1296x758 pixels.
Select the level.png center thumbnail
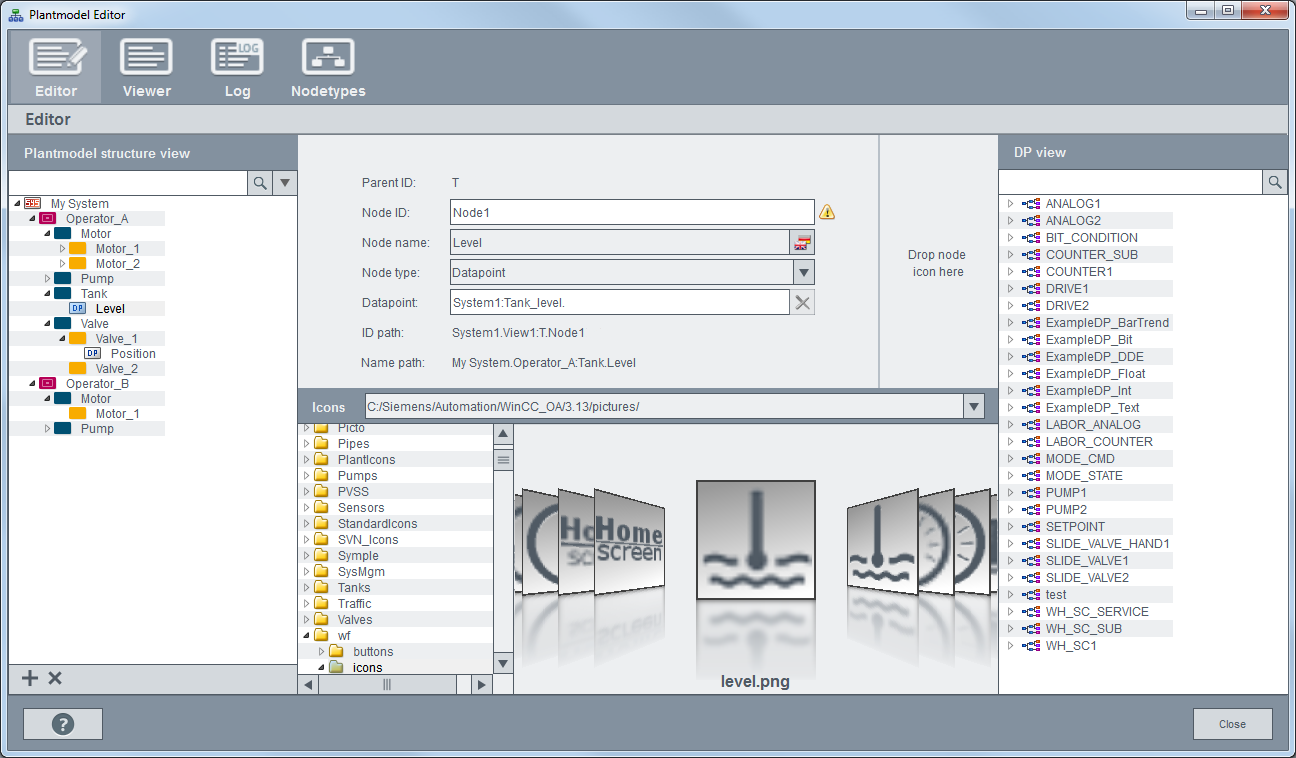[755, 540]
